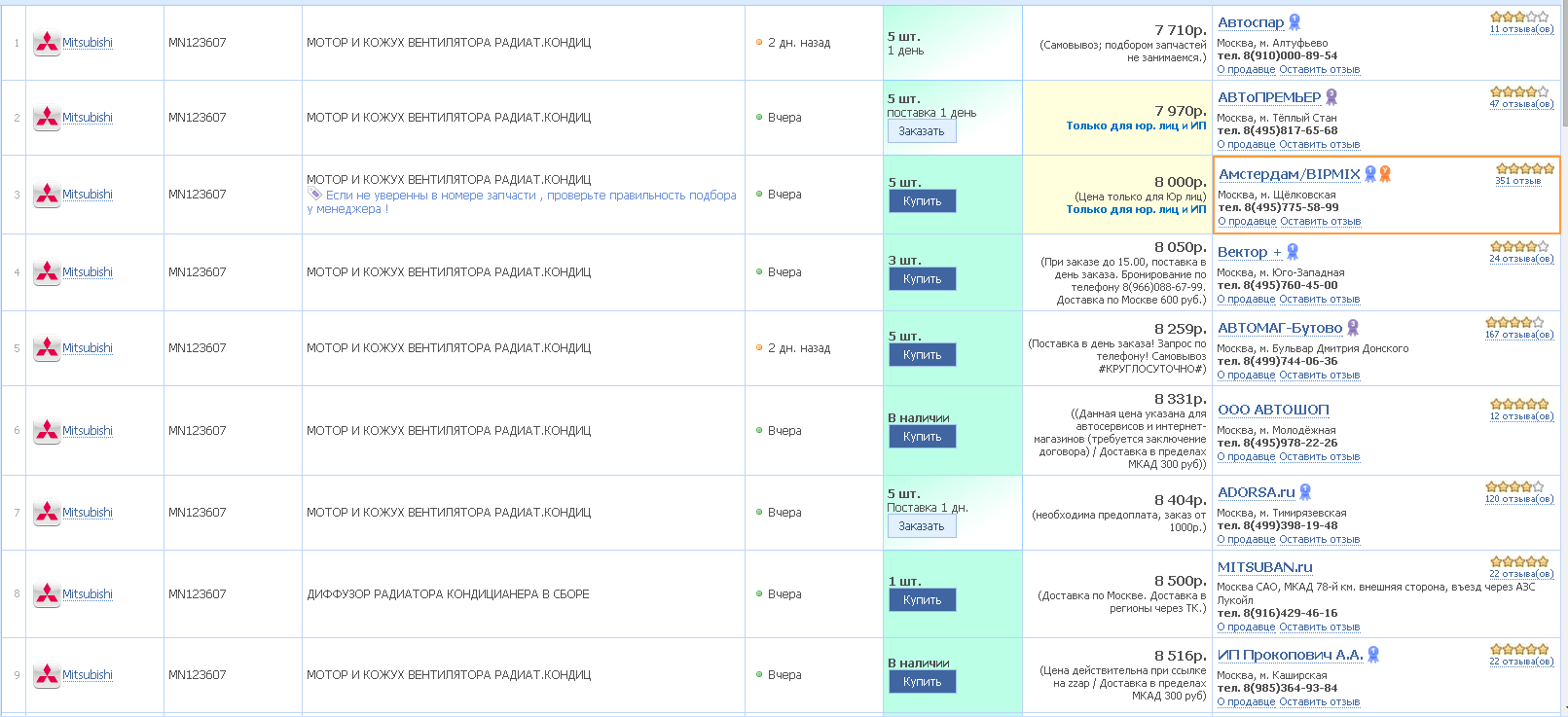Click the purple ribbon badge next to АВТоПРЕМЬЕР
Image resolution: width=1568 pixels, height=717 pixels.
(1331, 97)
